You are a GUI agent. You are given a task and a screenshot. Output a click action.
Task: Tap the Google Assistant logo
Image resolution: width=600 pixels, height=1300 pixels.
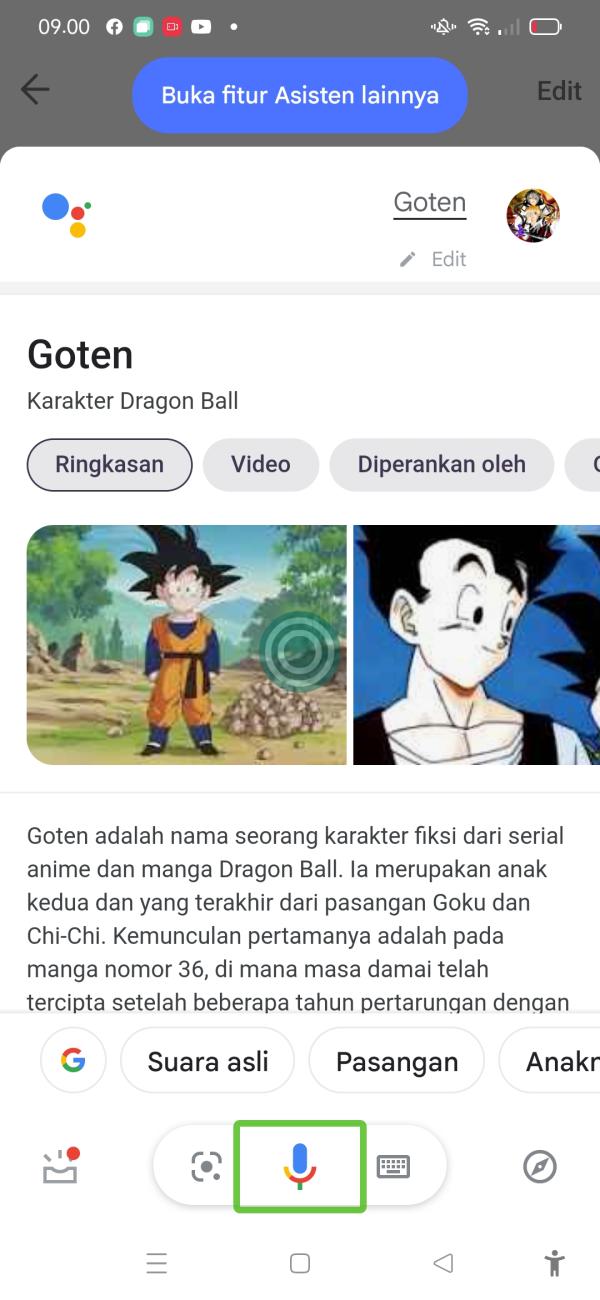click(x=67, y=215)
